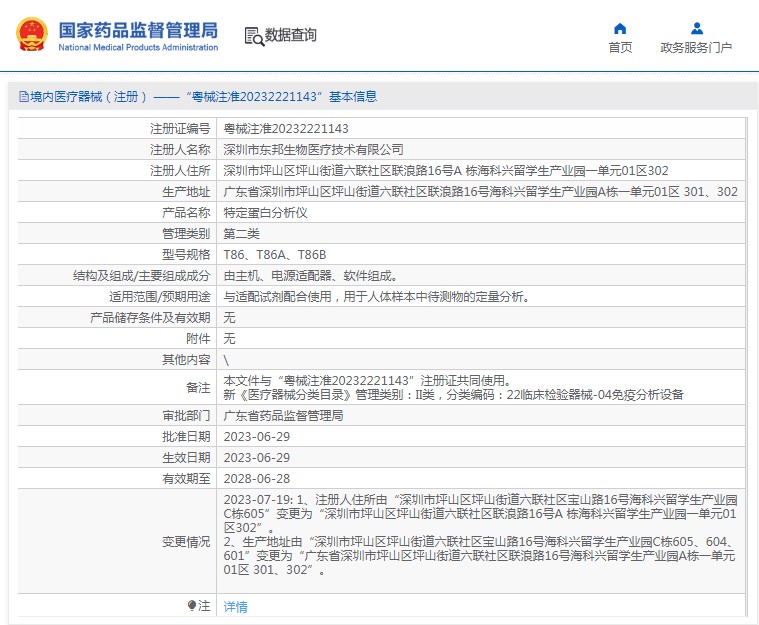759x625 pixels.
Task: Click 批准日期 value 2023-06-29
Action: pos(257,437)
